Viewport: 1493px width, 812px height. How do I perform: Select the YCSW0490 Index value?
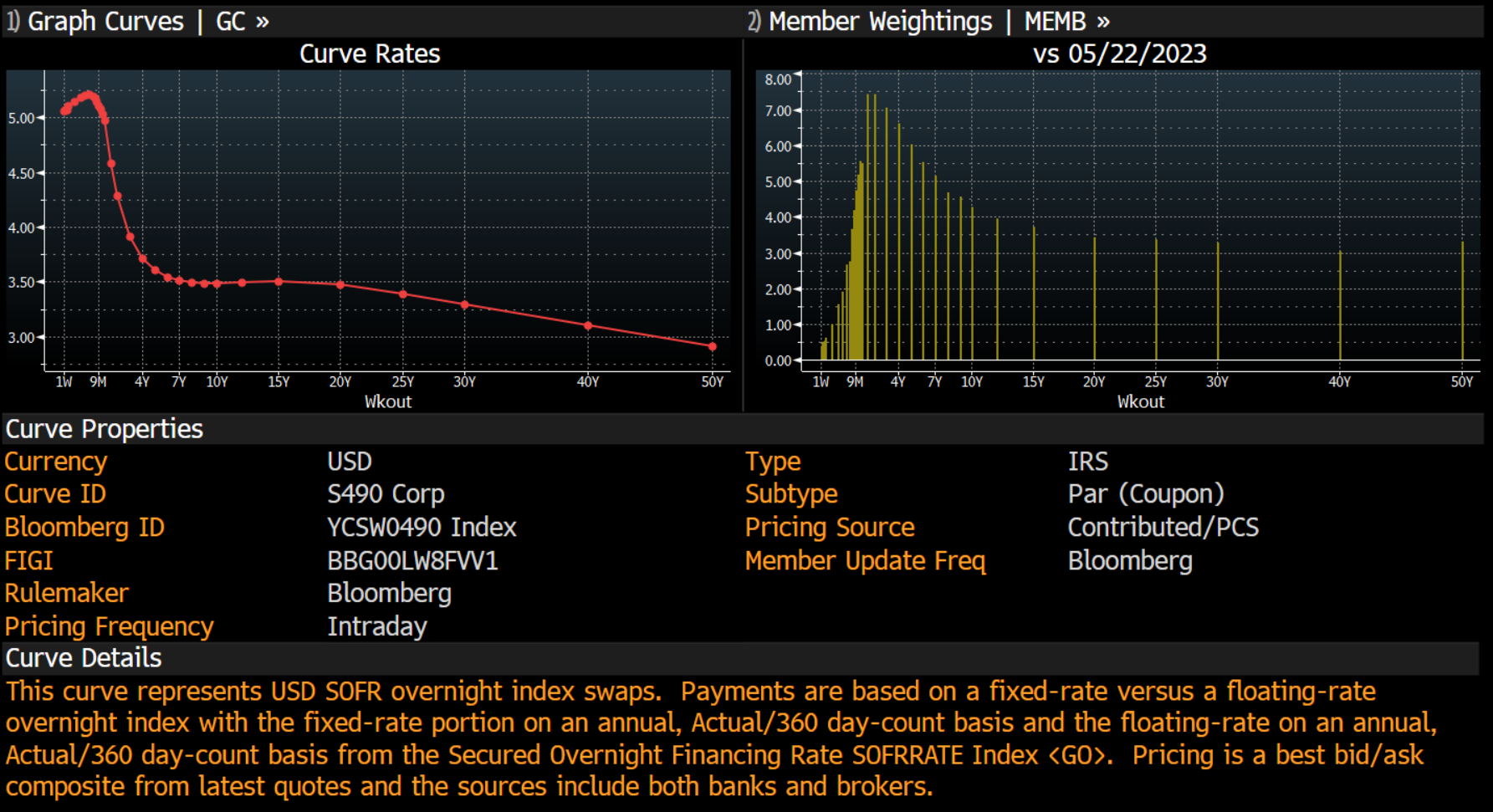422,528
